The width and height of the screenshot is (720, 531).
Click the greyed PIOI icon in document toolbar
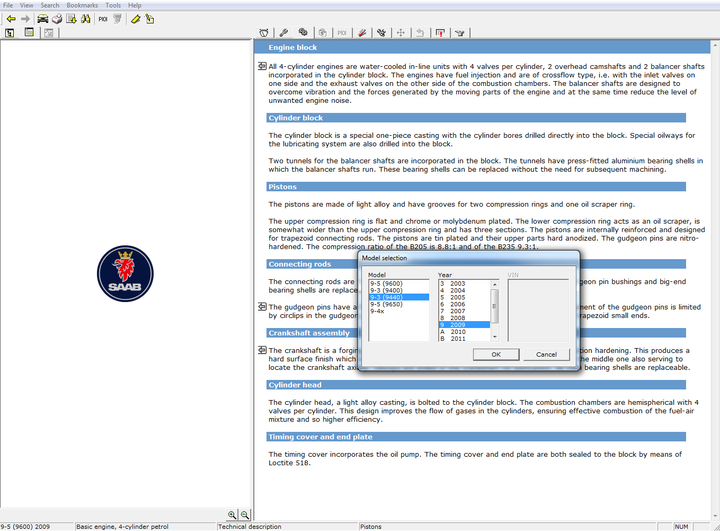pos(342,33)
